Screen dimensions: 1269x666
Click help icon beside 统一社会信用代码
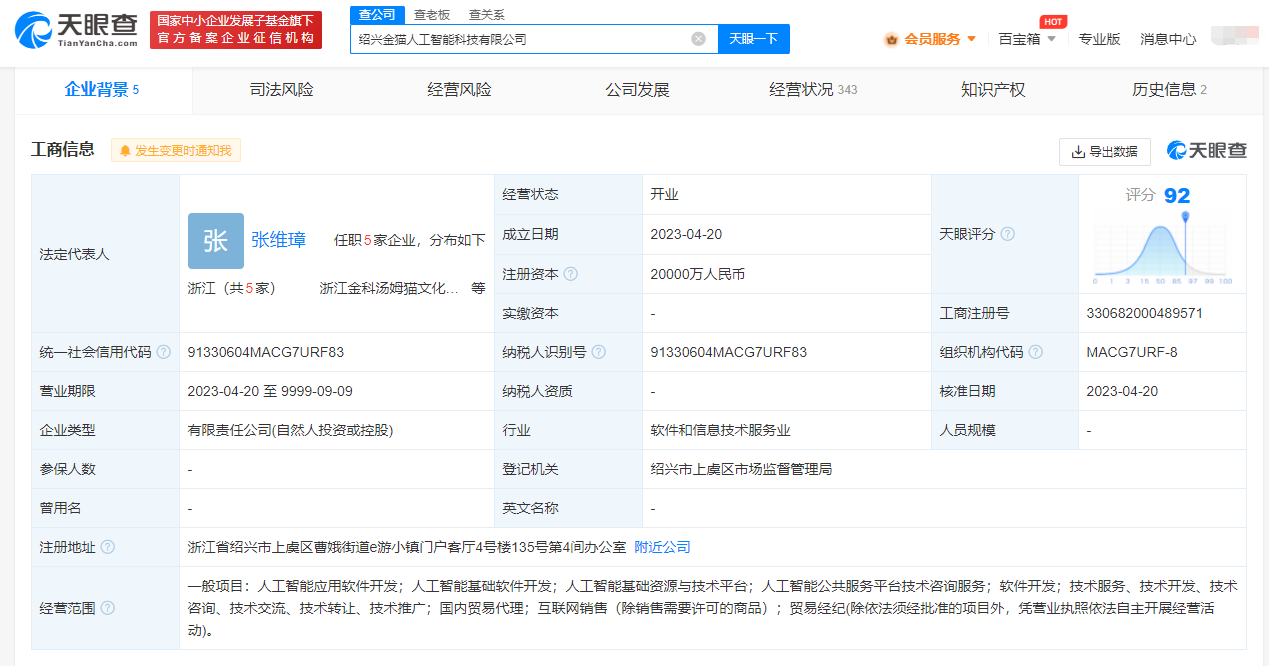pyautogui.click(x=161, y=352)
